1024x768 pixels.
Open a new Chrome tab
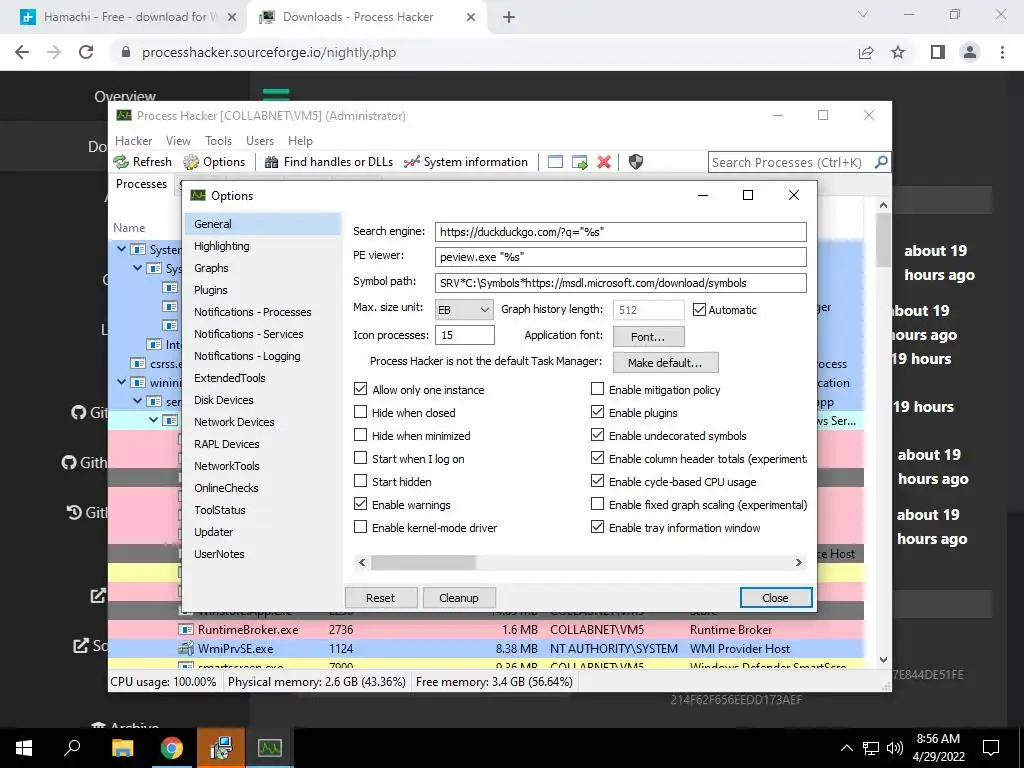pos(509,17)
